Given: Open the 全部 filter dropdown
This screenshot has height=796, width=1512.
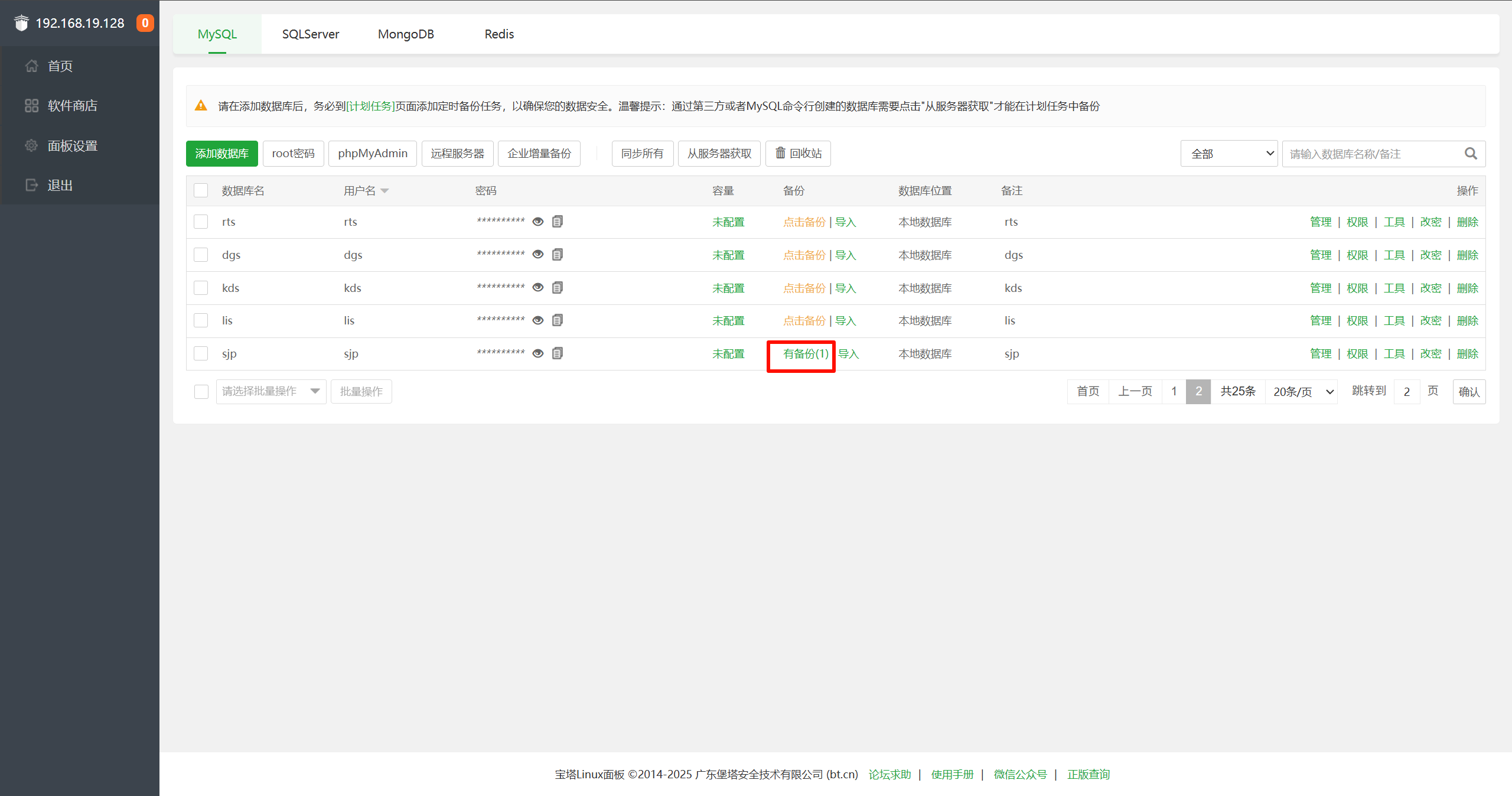Looking at the screenshot, I should 1229,154.
